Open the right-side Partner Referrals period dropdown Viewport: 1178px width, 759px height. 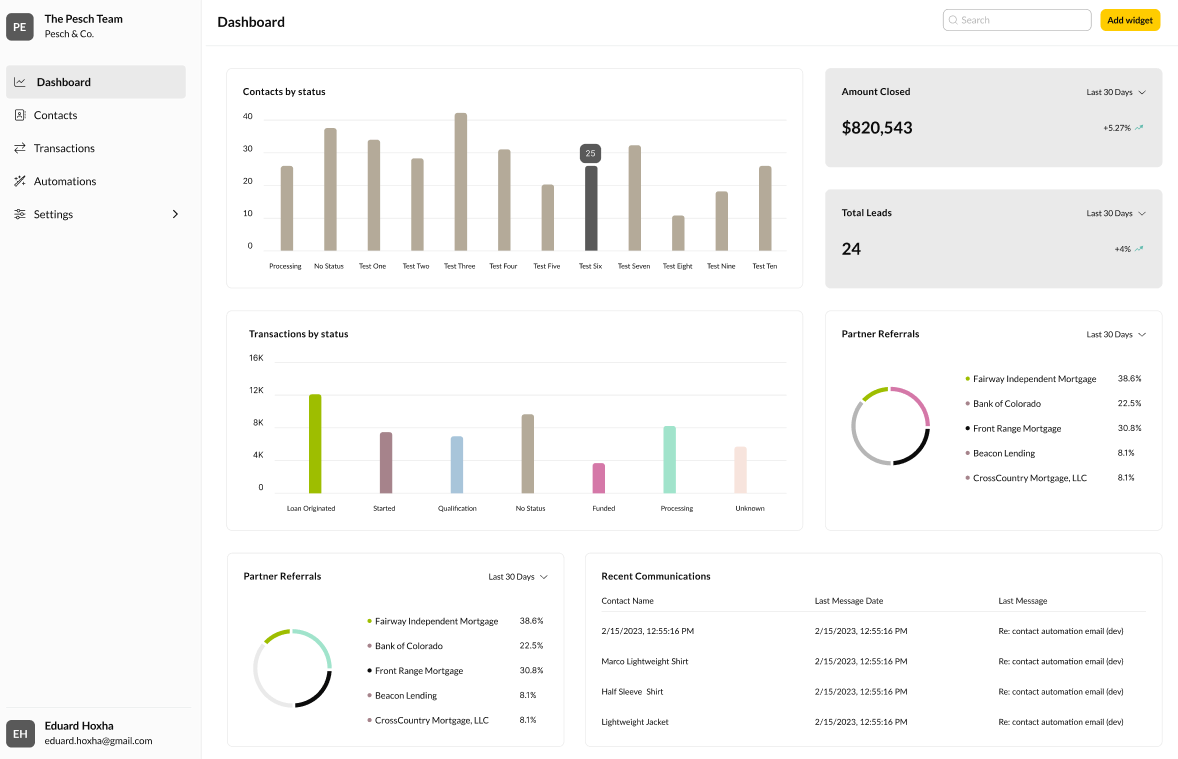tap(1115, 334)
